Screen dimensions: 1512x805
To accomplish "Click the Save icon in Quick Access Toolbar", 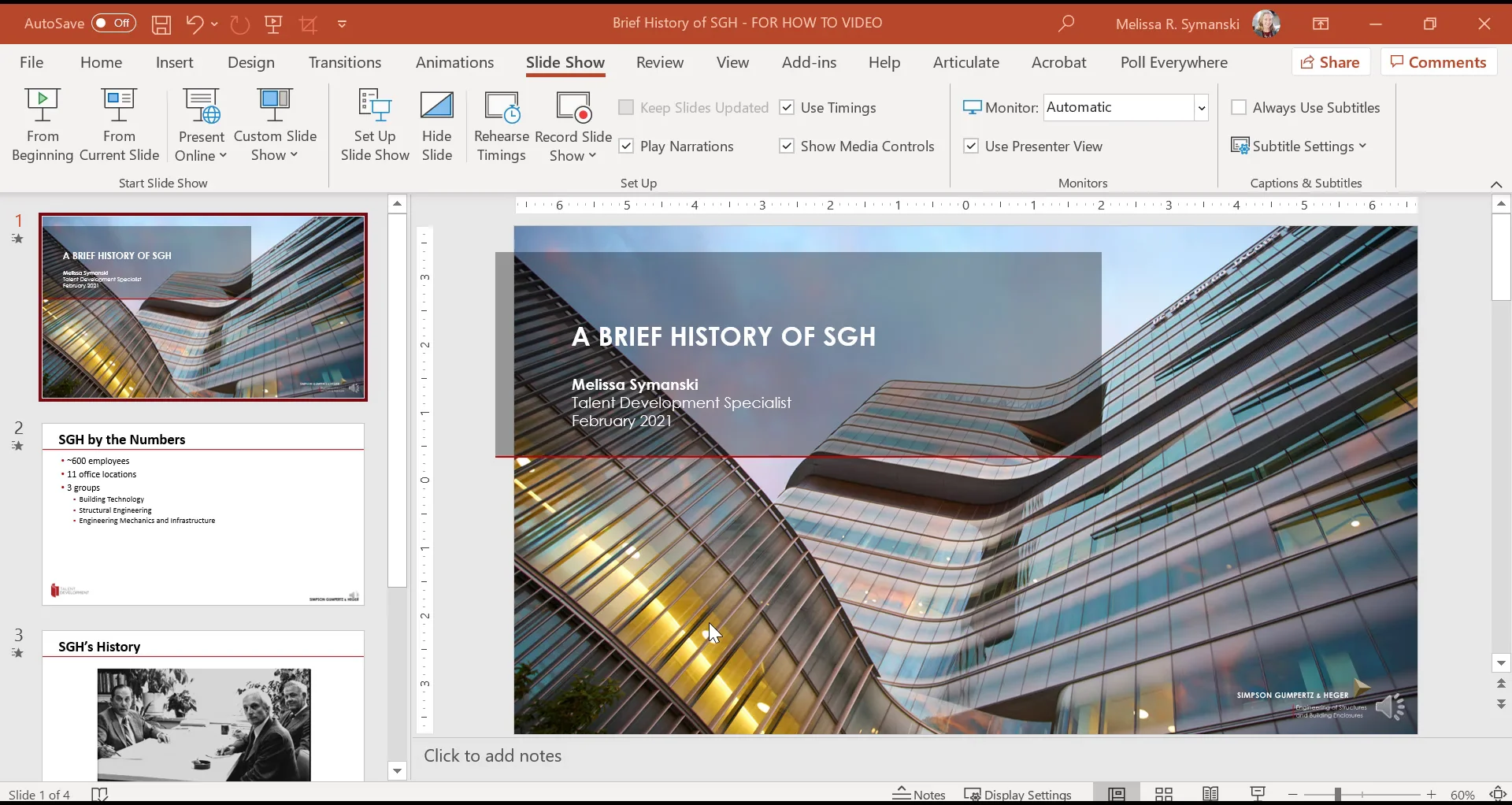I will [161, 24].
